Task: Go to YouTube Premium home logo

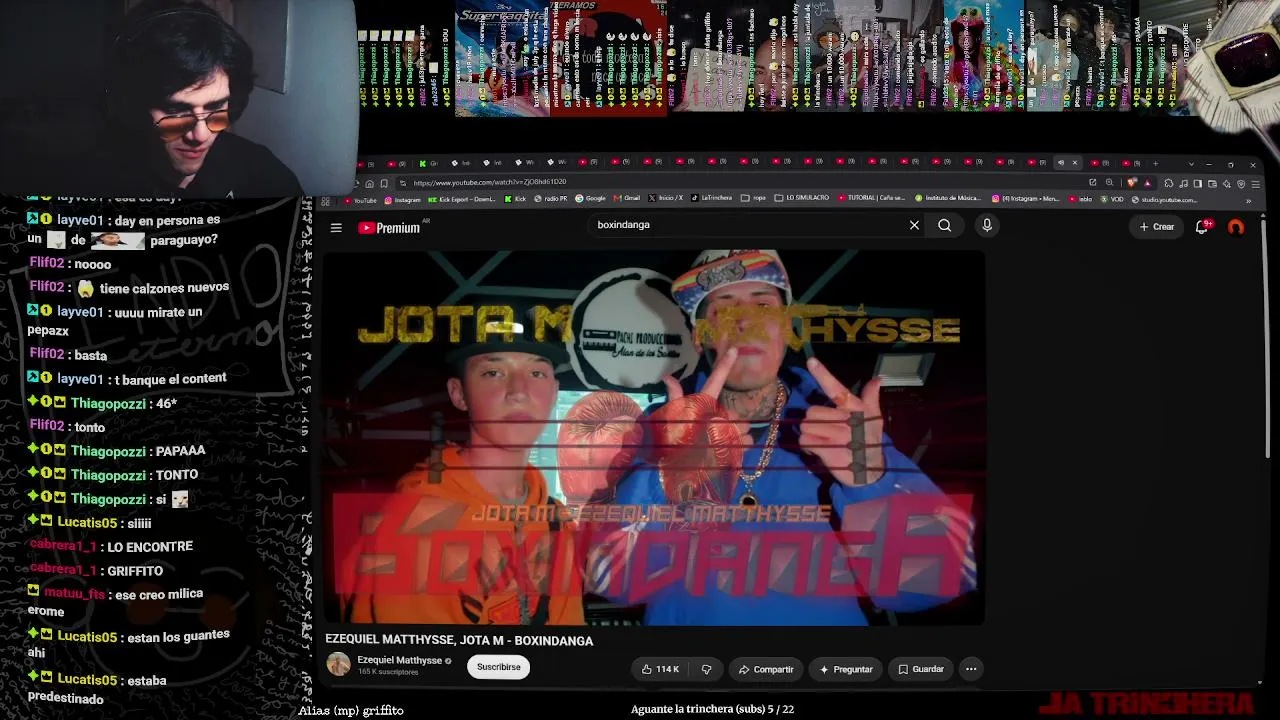Action: pos(390,228)
